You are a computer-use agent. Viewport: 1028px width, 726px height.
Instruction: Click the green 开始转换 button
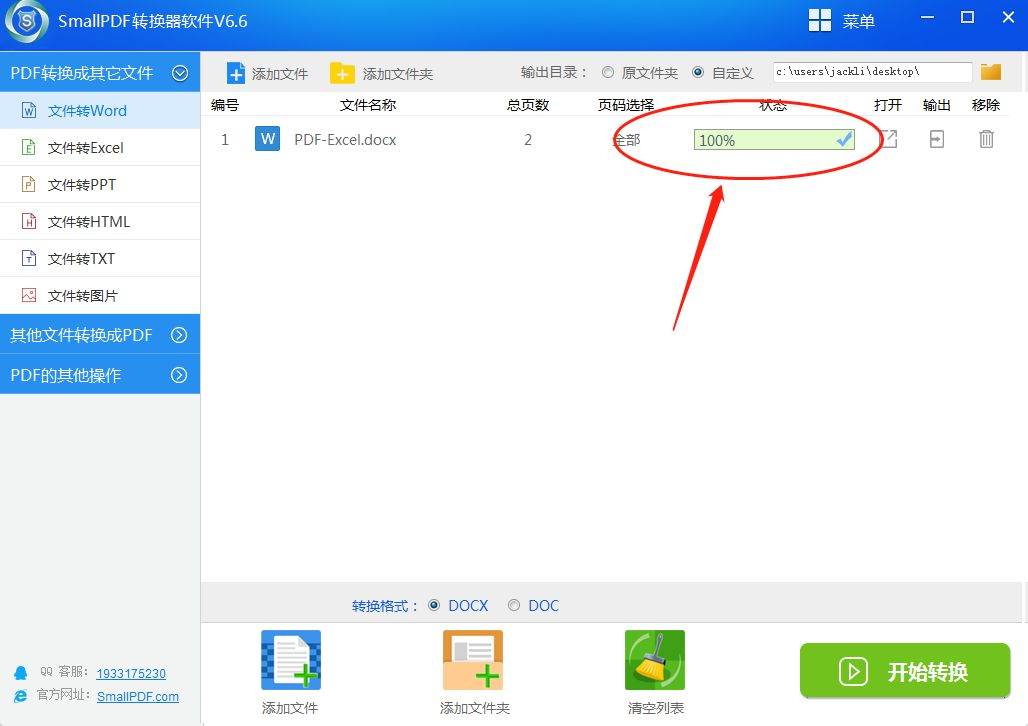905,671
